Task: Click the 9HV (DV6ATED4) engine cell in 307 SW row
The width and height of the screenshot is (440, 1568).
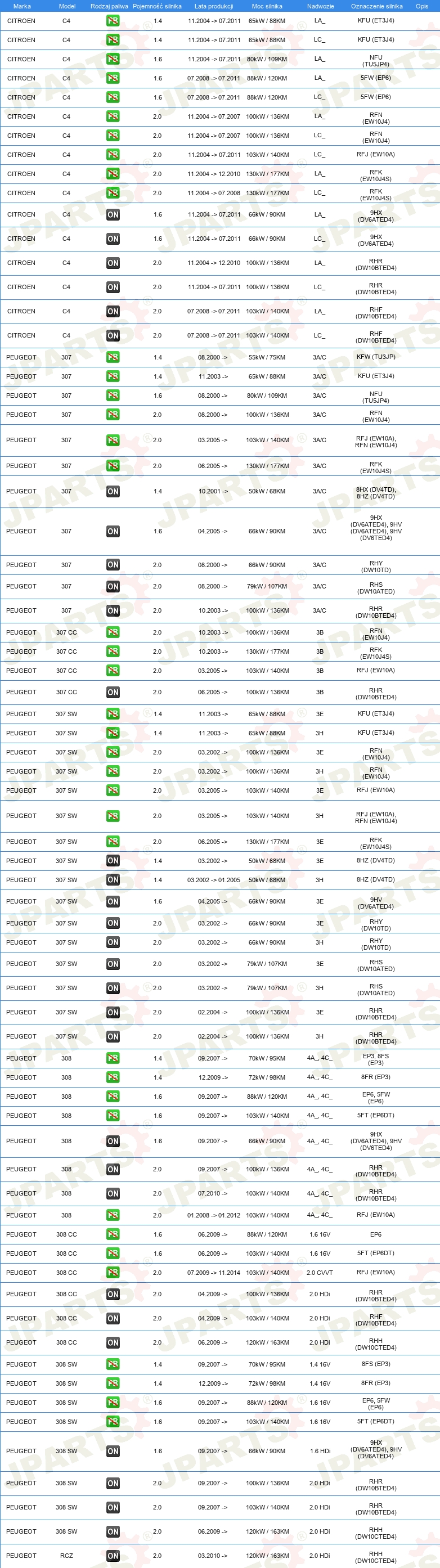Action: click(x=376, y=902)
